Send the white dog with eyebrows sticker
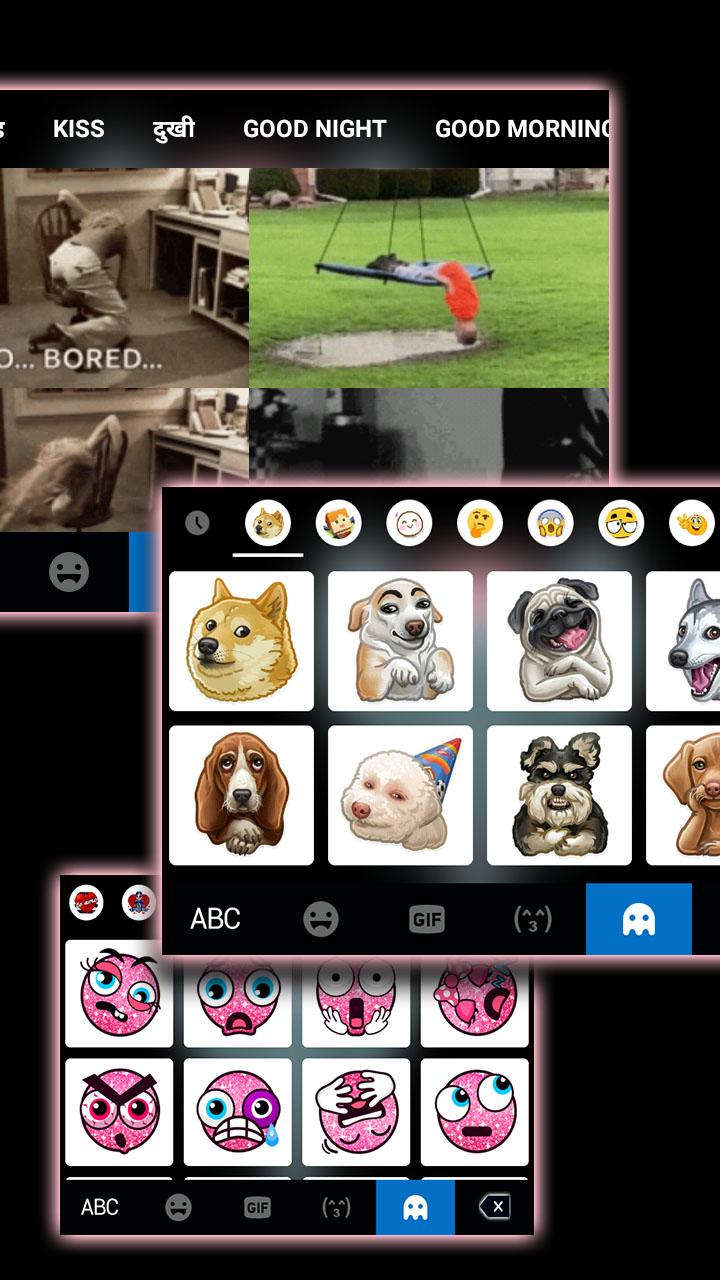Viewport: 720px width, 1280px height. coord(400,641)
